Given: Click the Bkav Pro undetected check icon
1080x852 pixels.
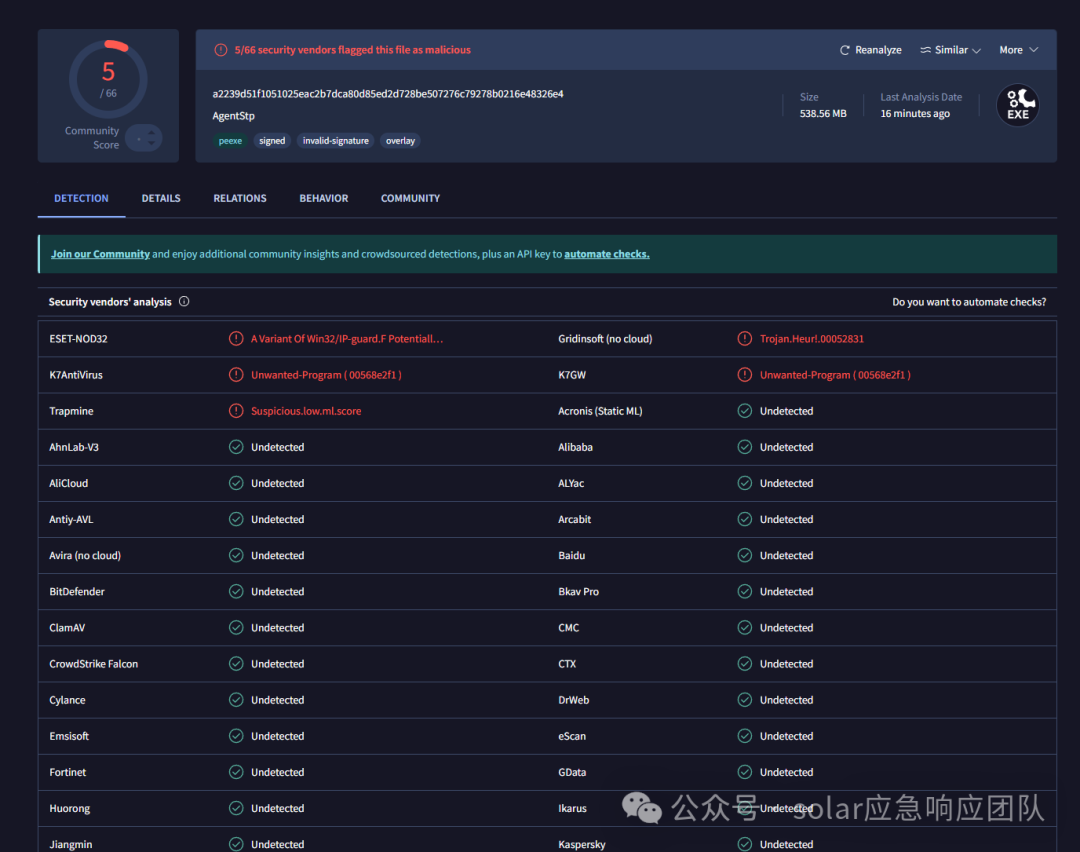Looking at the screenshot, I should point(745,592).
